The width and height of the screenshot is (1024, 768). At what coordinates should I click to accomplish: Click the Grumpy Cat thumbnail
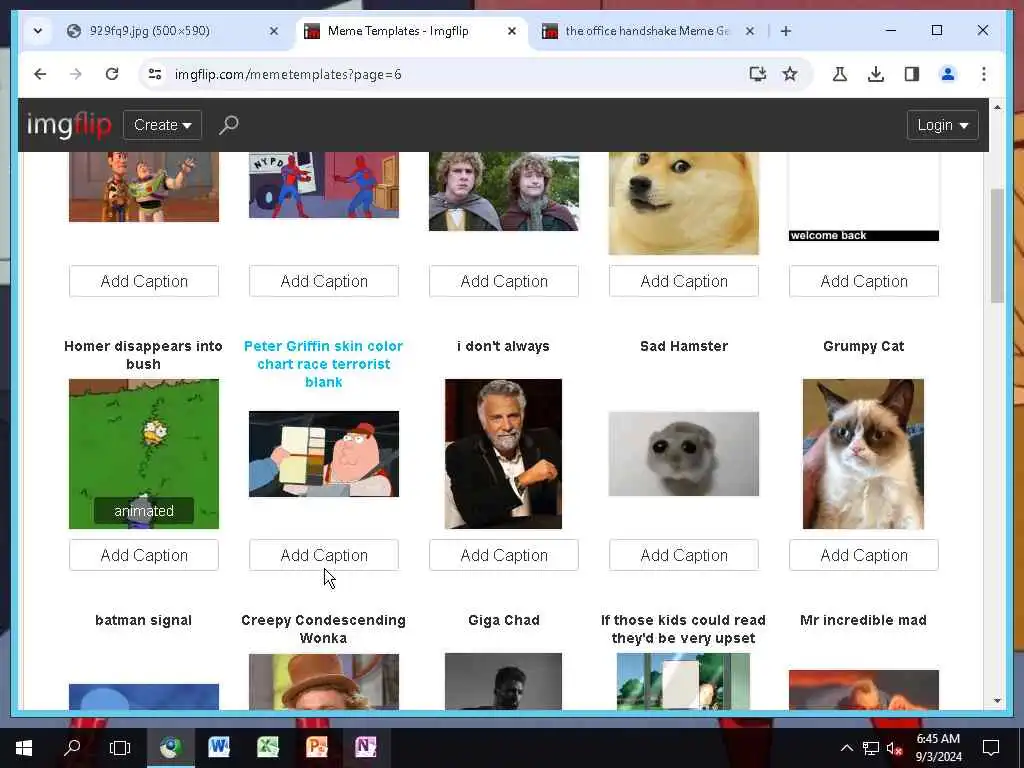click(x=863, y=454)
